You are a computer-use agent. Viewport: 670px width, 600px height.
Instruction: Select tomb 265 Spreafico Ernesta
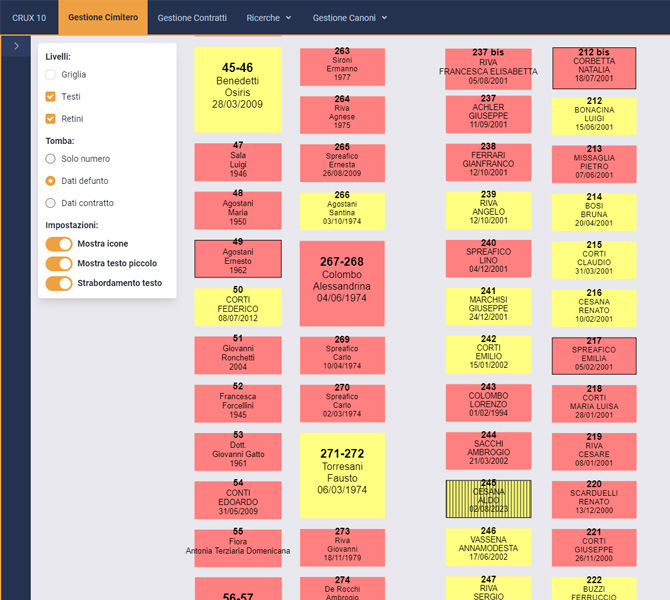tap(342, 163)
